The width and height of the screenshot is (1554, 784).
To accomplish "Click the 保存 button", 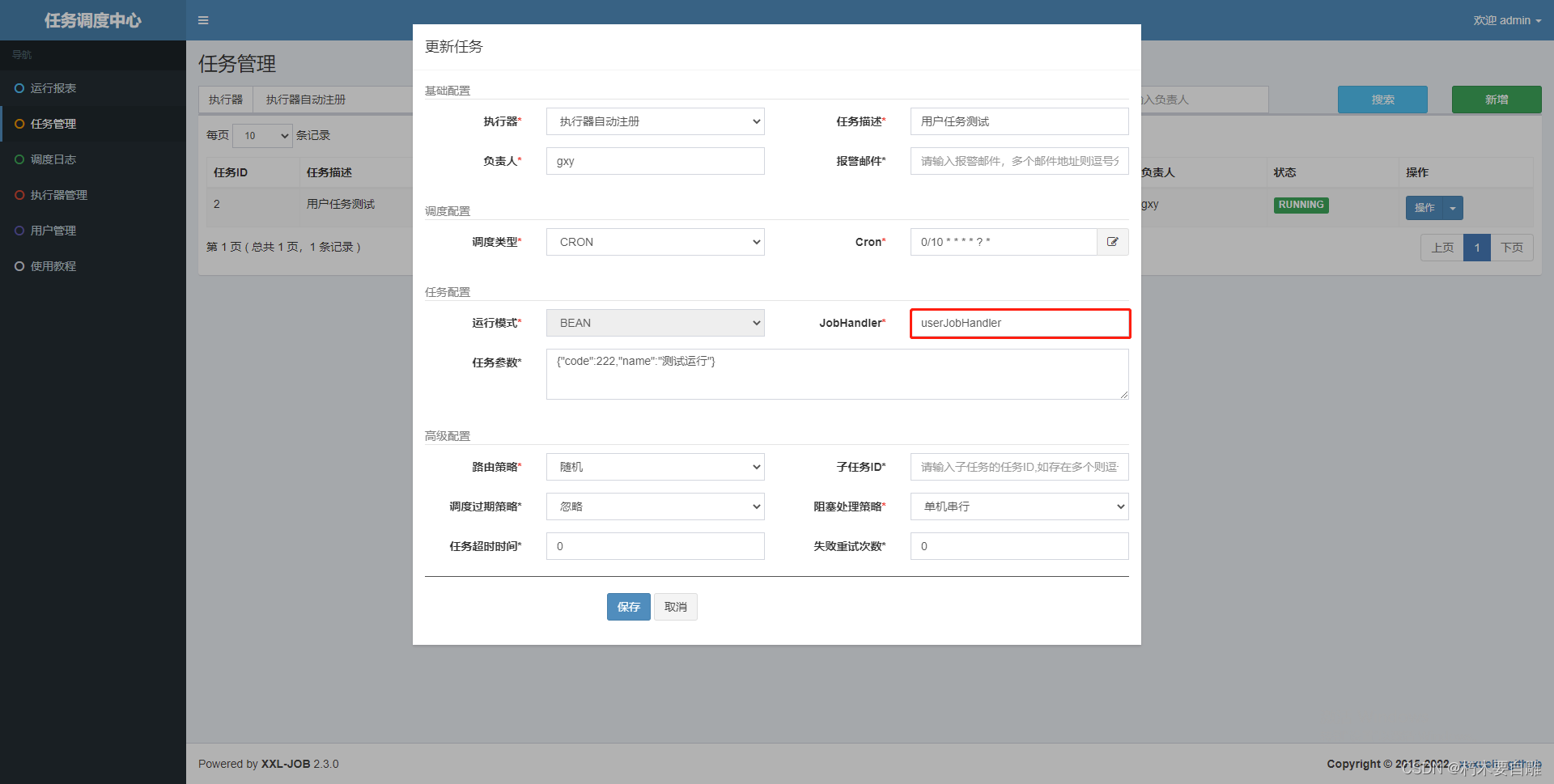I will point(629,607).
